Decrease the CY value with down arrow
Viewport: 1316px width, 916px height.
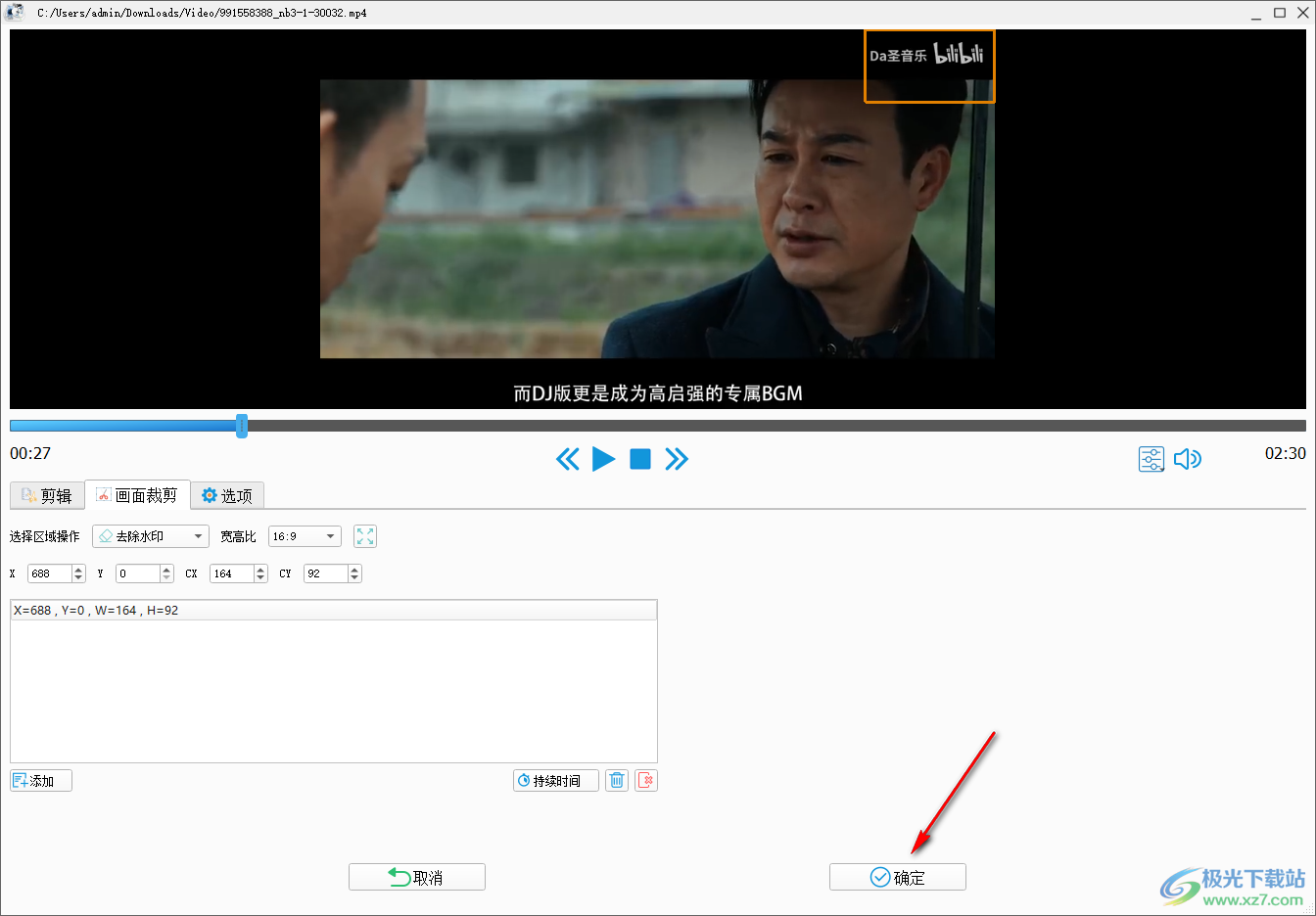tap(355, 578)
